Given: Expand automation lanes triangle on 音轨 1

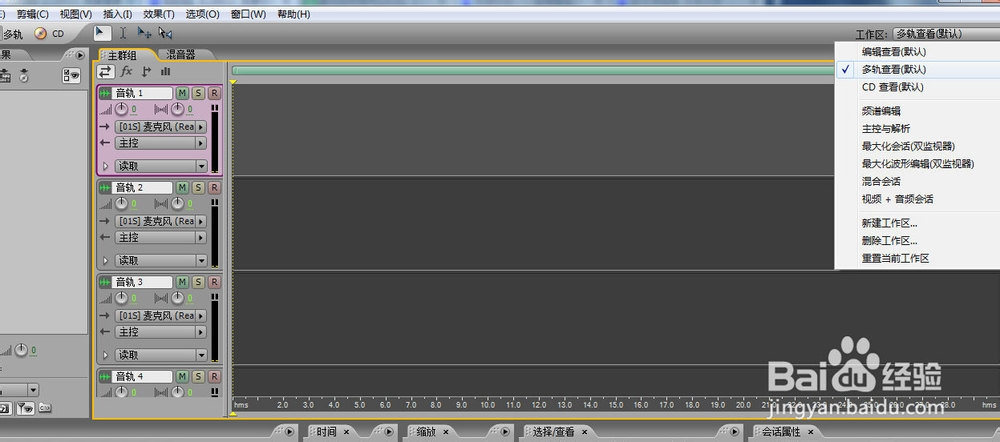Looking at the screenshot, I should click(x=106, y=166).
